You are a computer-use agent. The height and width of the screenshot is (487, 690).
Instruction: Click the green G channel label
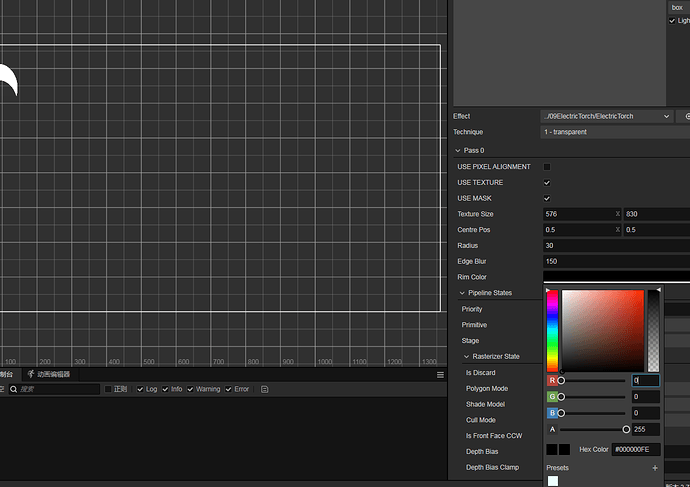(552, 397)
